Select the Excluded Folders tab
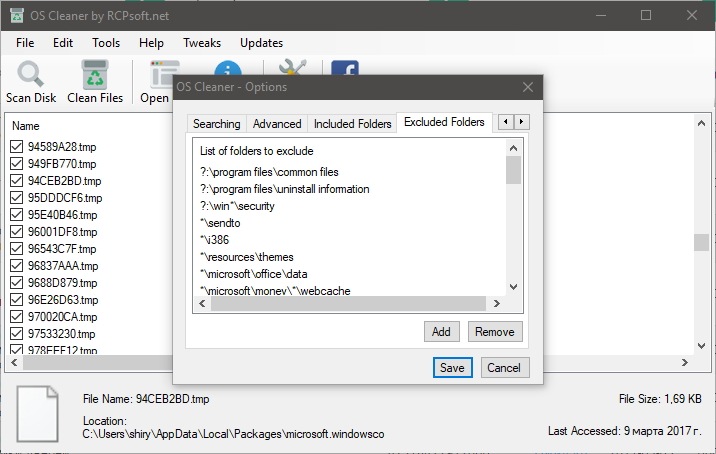 (444, 122)
